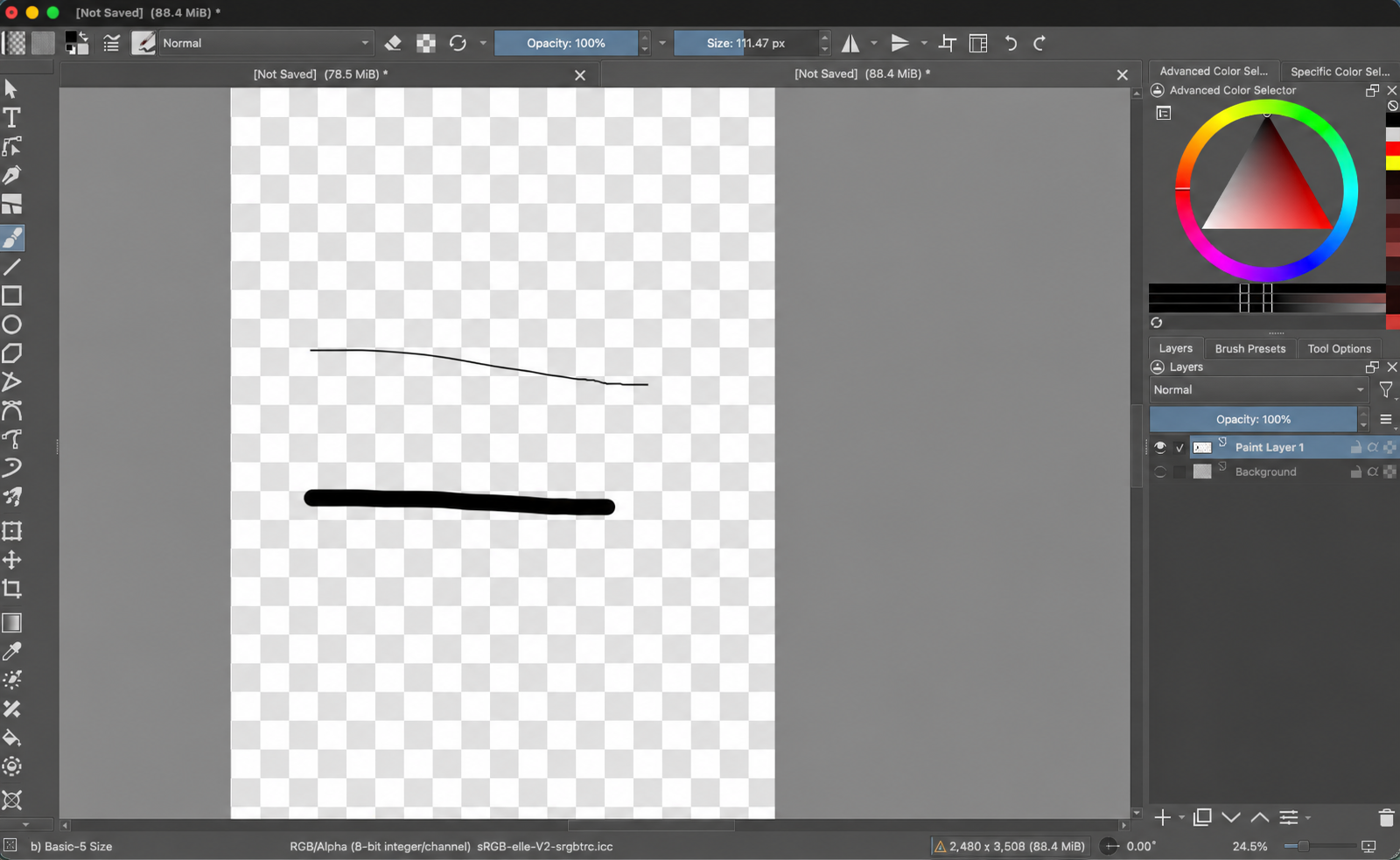Select the Color Sampler eyedropper tool
This screenshot has width=1400, height=860.
[x=12, y=652]
